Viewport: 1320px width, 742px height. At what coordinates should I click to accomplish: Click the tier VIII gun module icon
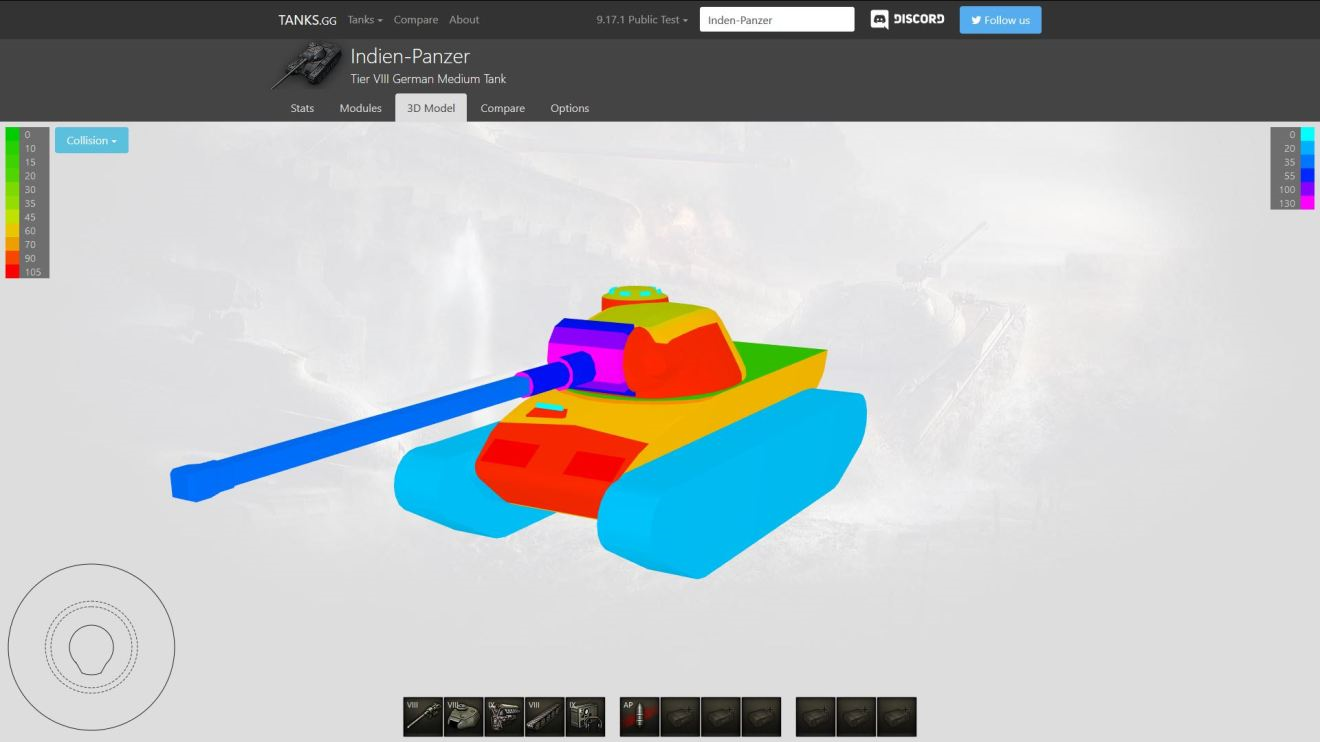tap(423, 717)
